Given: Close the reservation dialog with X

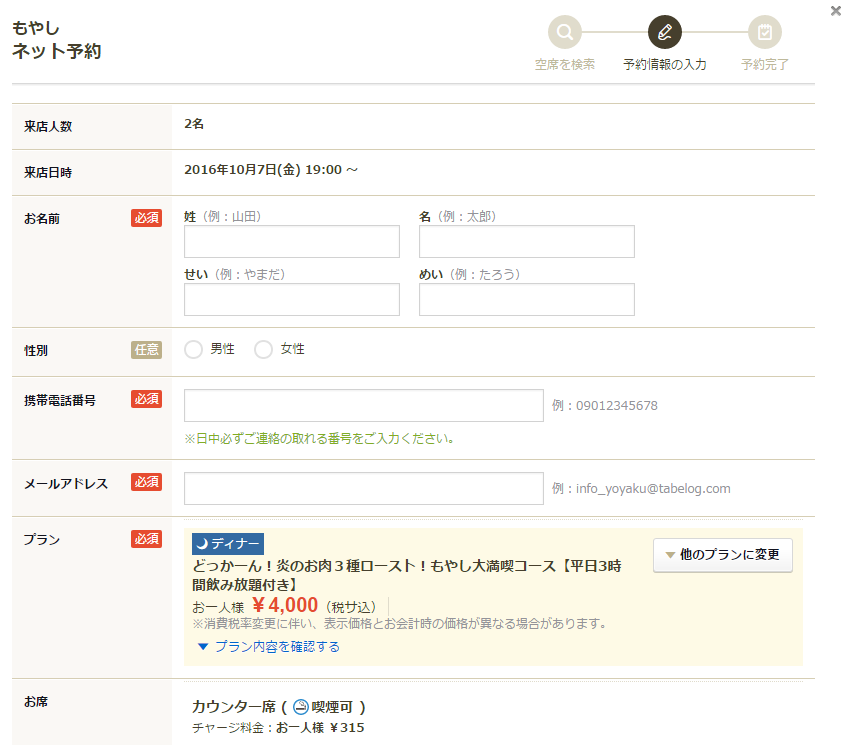Looking at the screenshot, I should point(835,11).
